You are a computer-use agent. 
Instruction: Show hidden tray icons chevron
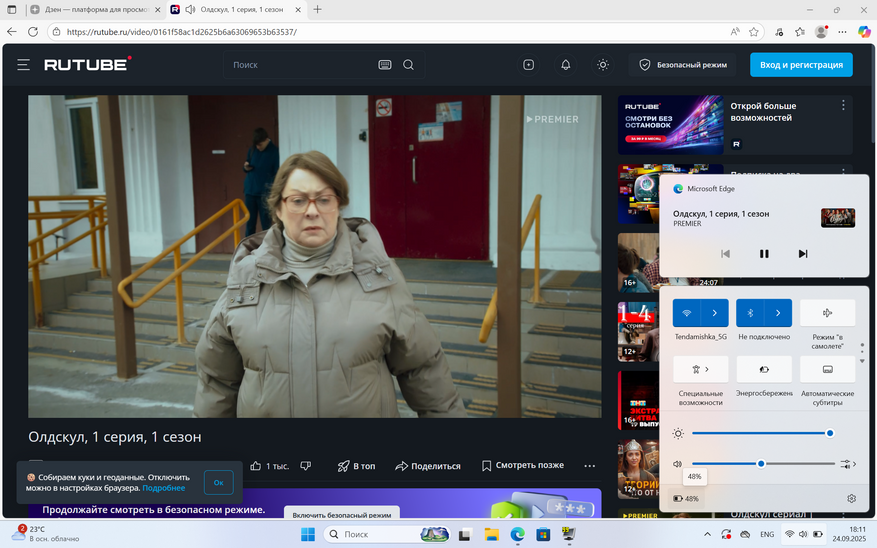[x=707, y=535]
